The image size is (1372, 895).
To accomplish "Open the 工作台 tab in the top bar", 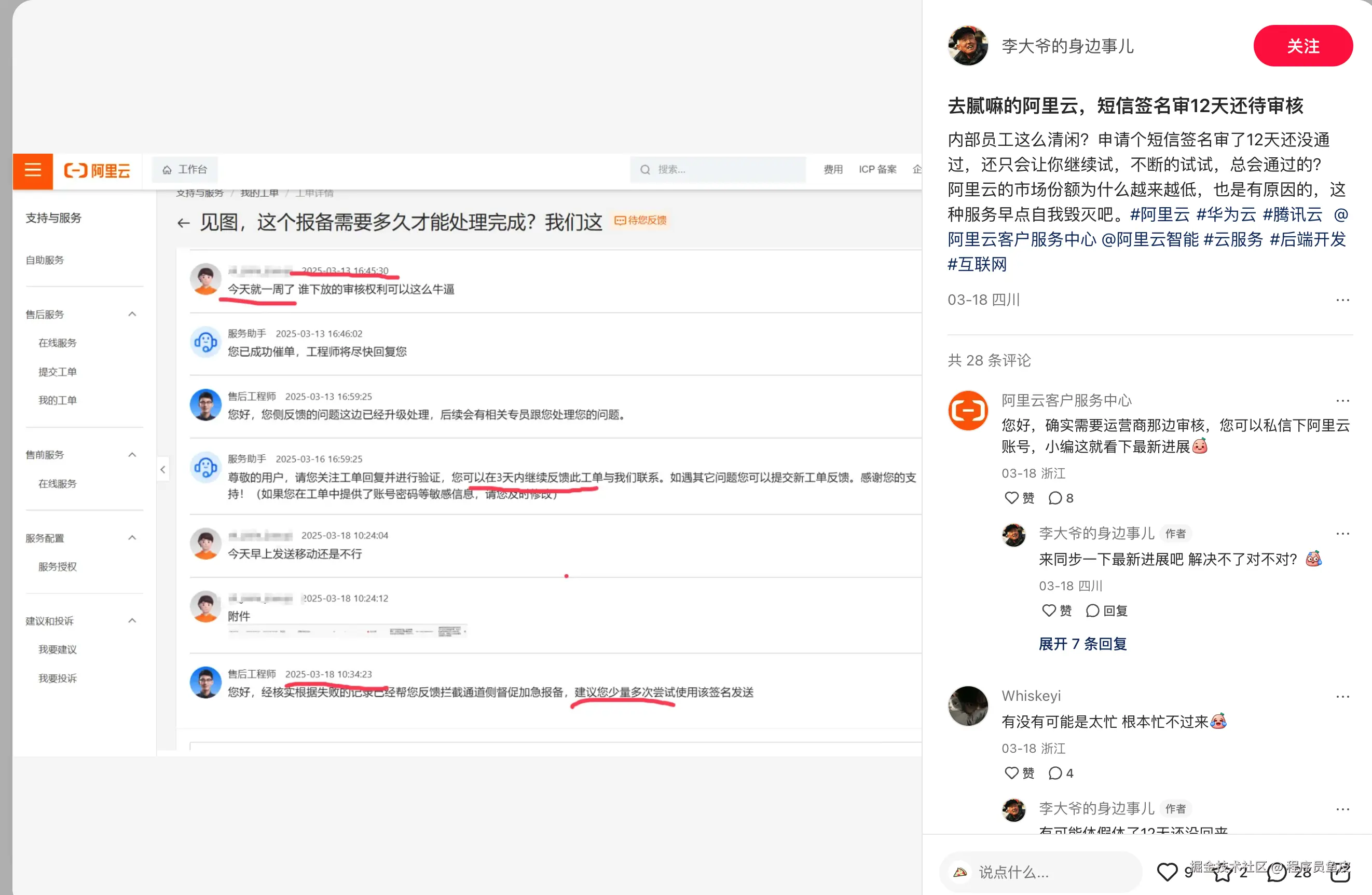I will 185,170.
